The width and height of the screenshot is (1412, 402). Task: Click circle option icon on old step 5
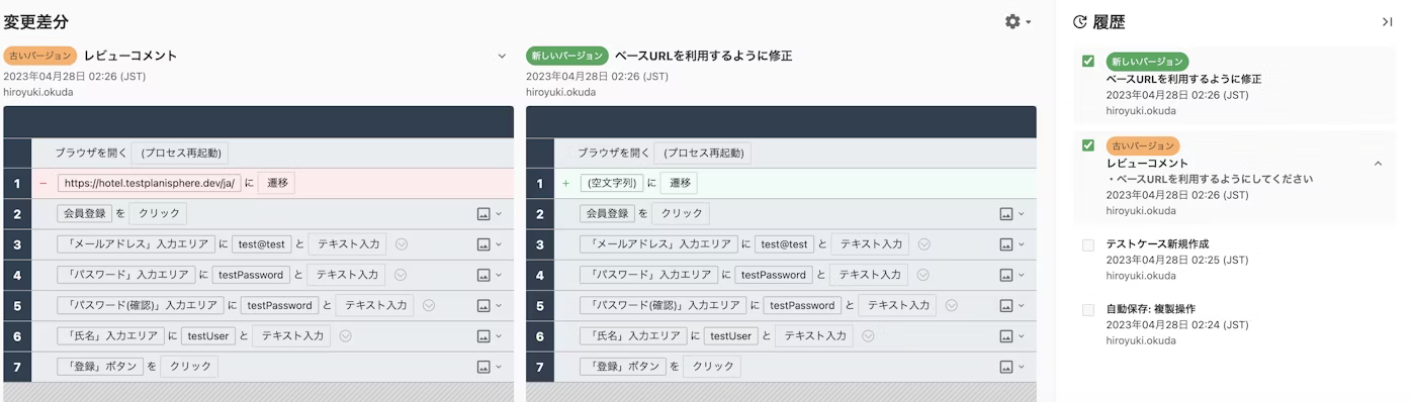pos(429,305)
